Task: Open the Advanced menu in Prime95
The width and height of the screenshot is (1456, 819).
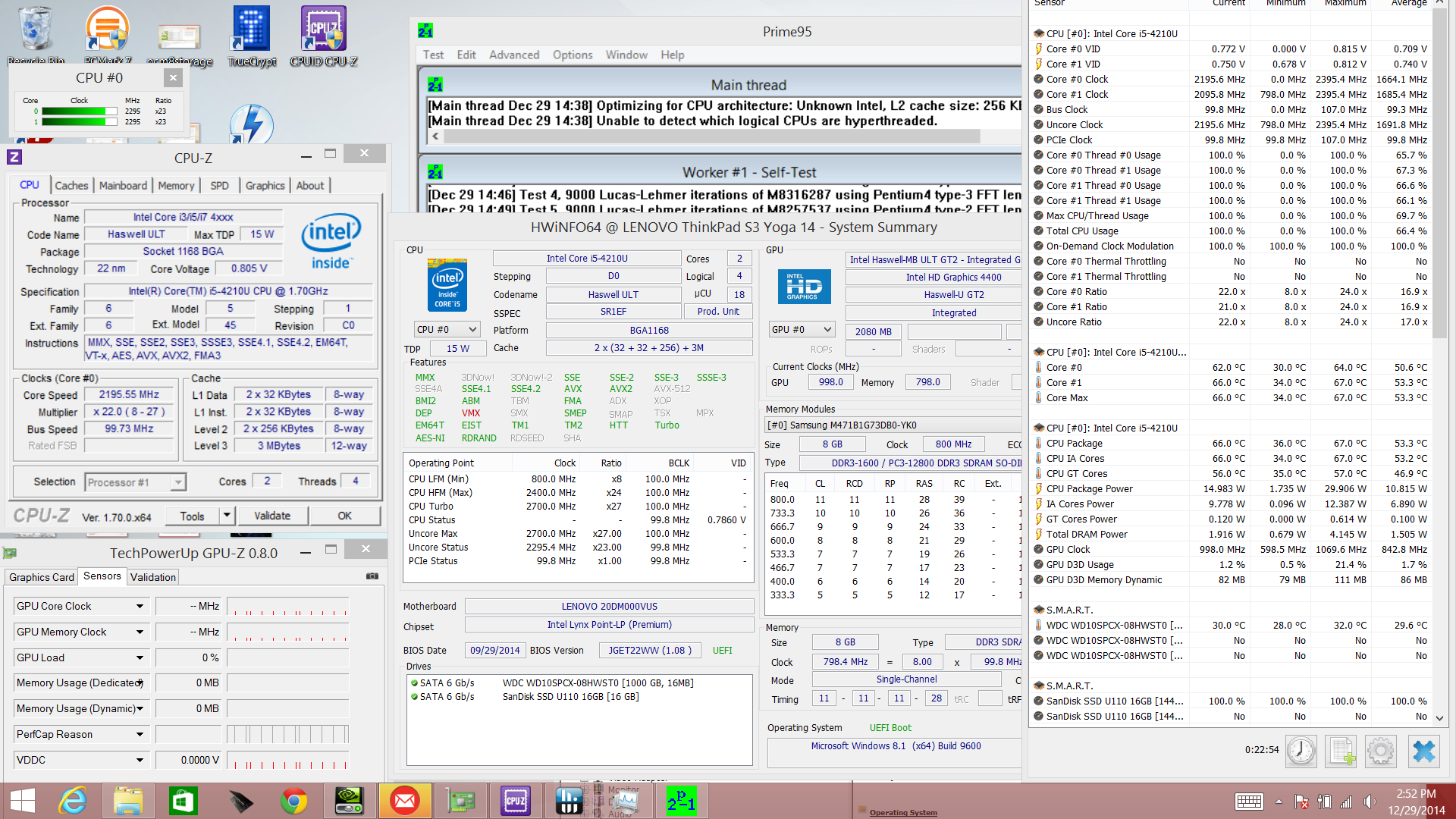Action: pos(514,55)
